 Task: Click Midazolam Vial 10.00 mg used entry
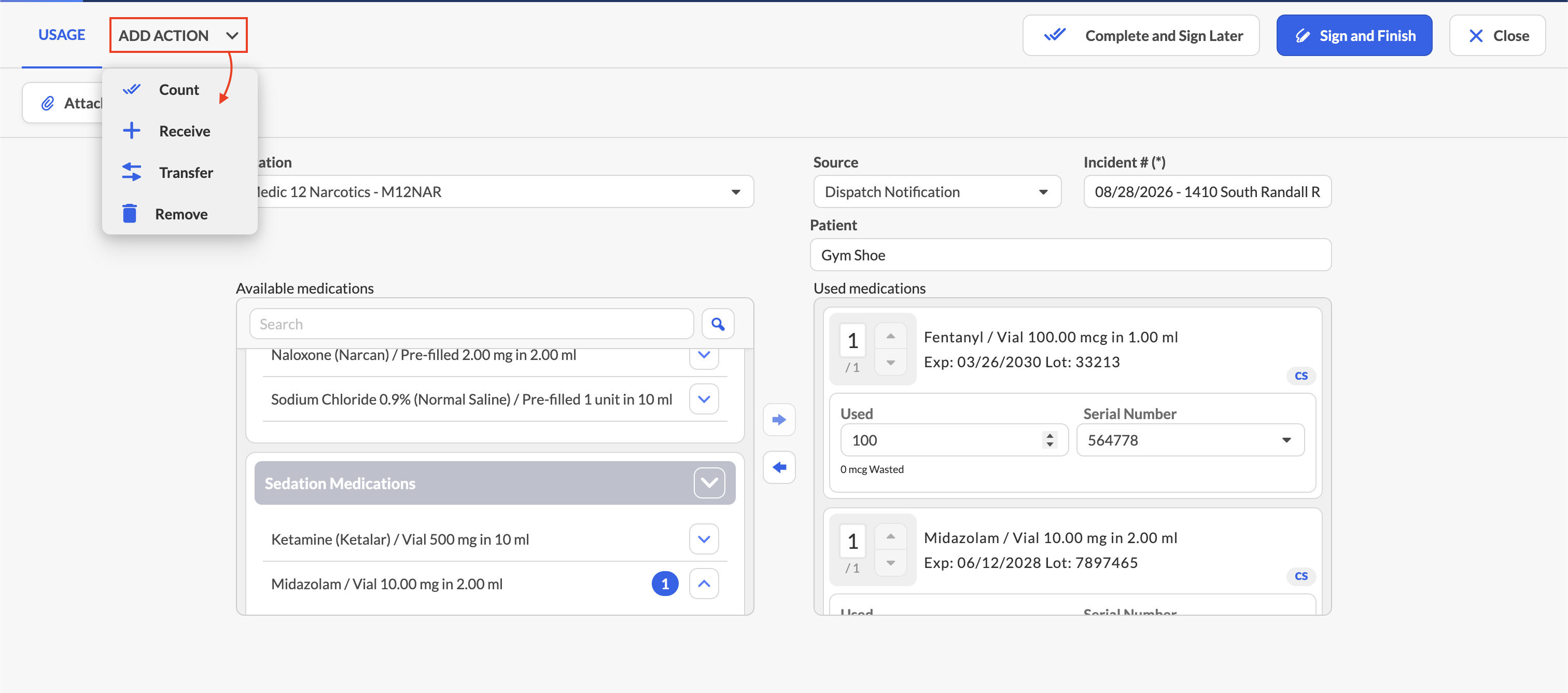[1050, 538]
